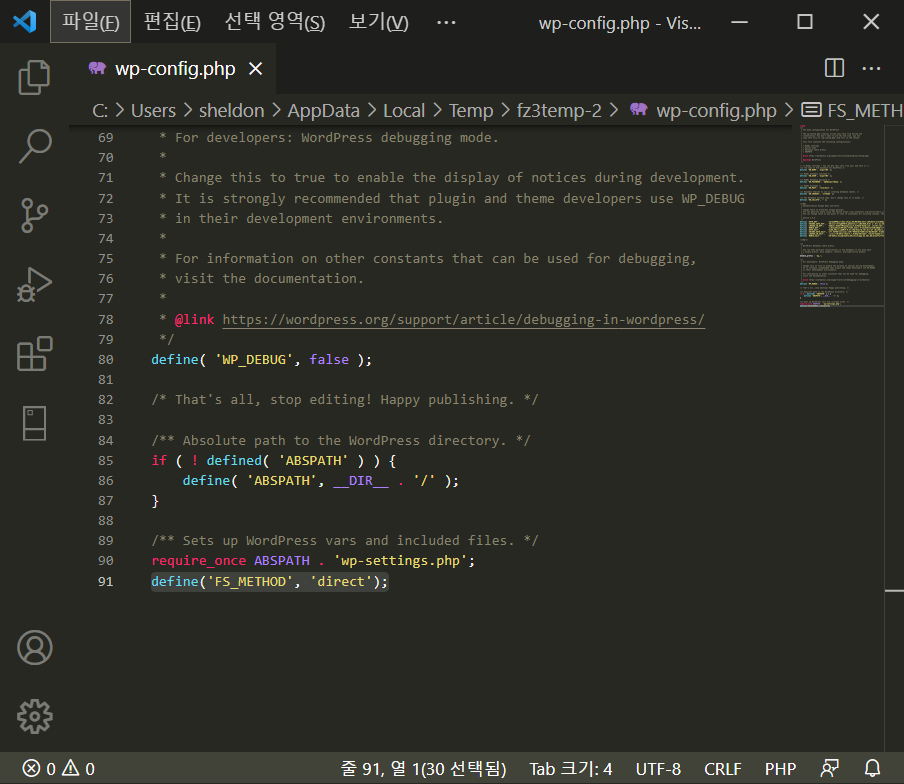Click the C: breadcrumb segment
This screenshot has height=784, width=904.
[x=100, y=110]
